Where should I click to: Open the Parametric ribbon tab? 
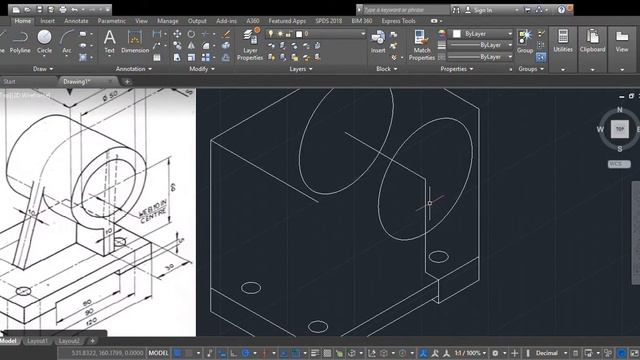click(x=111, y=21)
